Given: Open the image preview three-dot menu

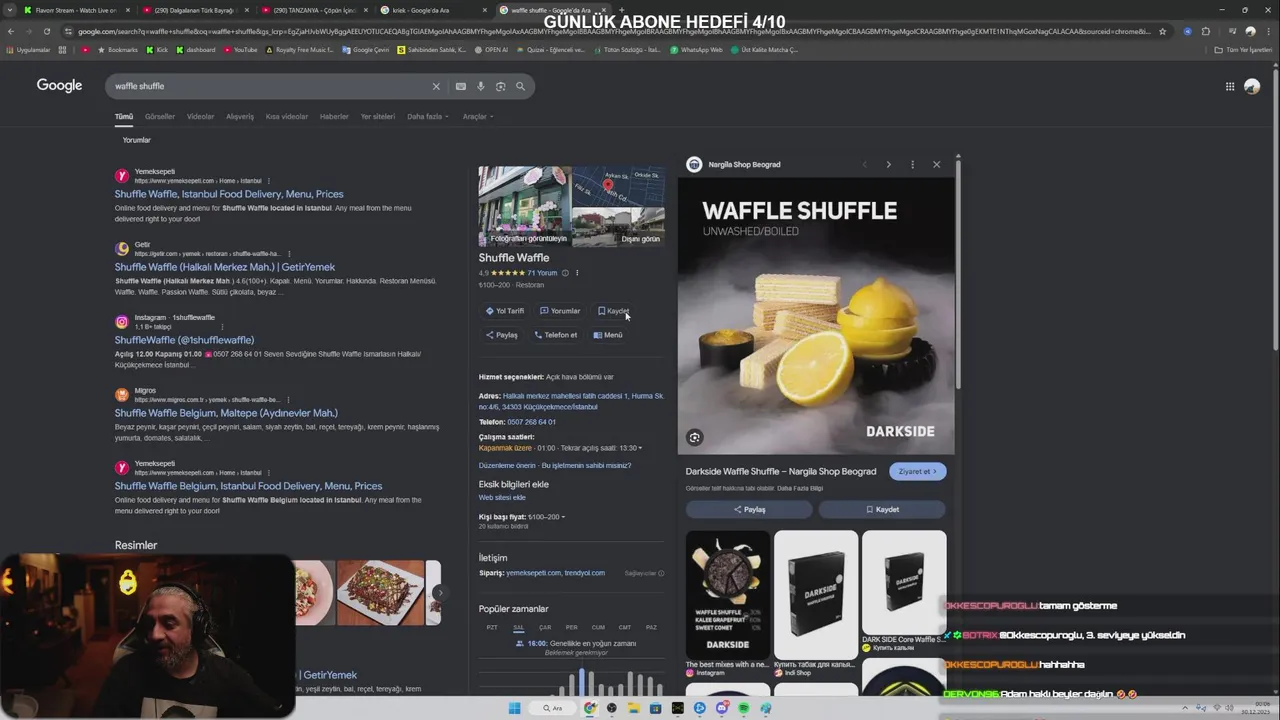Looking at the screenshot, I should [x=912, y=164].
